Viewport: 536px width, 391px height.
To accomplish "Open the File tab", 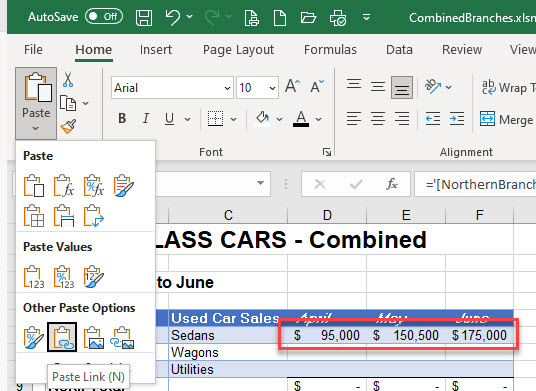I will coord(33,50).
